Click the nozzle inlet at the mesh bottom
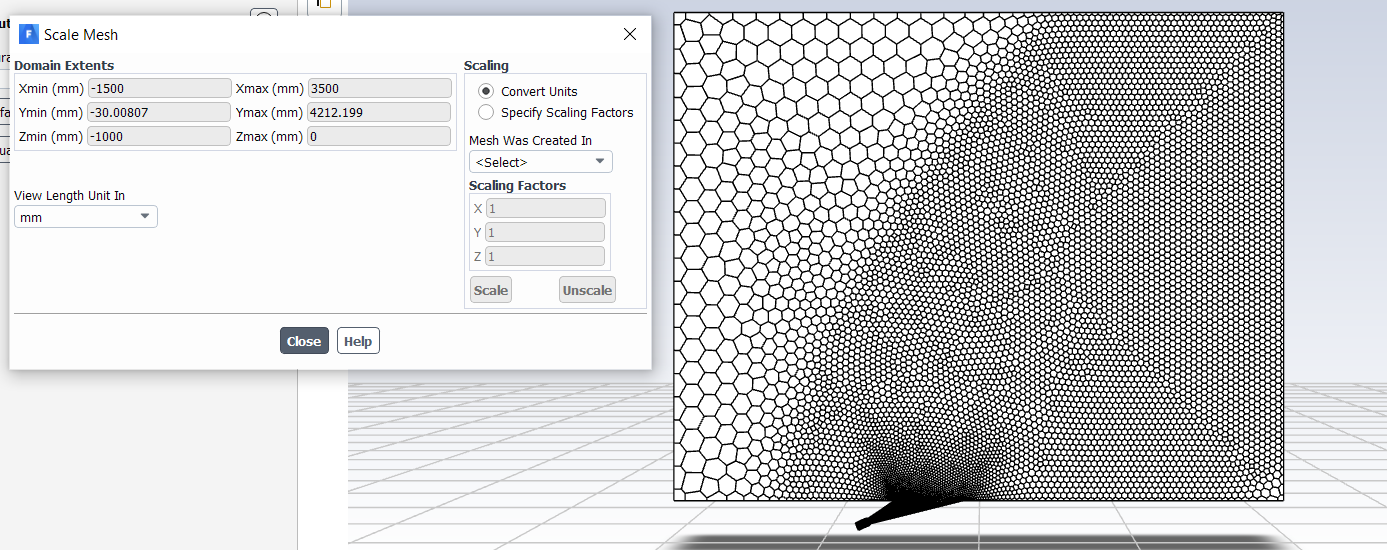The width and height of the screenshot is (1387, 550). point(863,524)
